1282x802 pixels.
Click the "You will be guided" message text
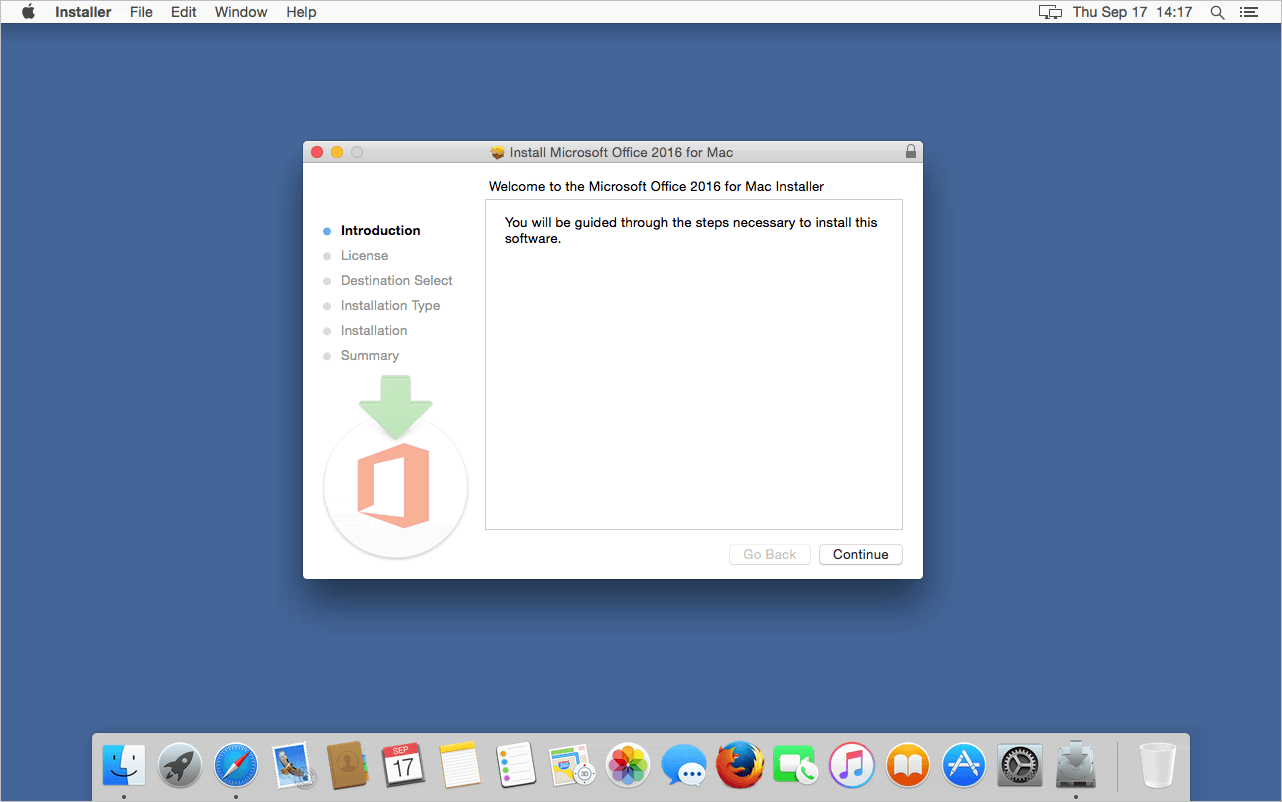(x=691, y=231)
